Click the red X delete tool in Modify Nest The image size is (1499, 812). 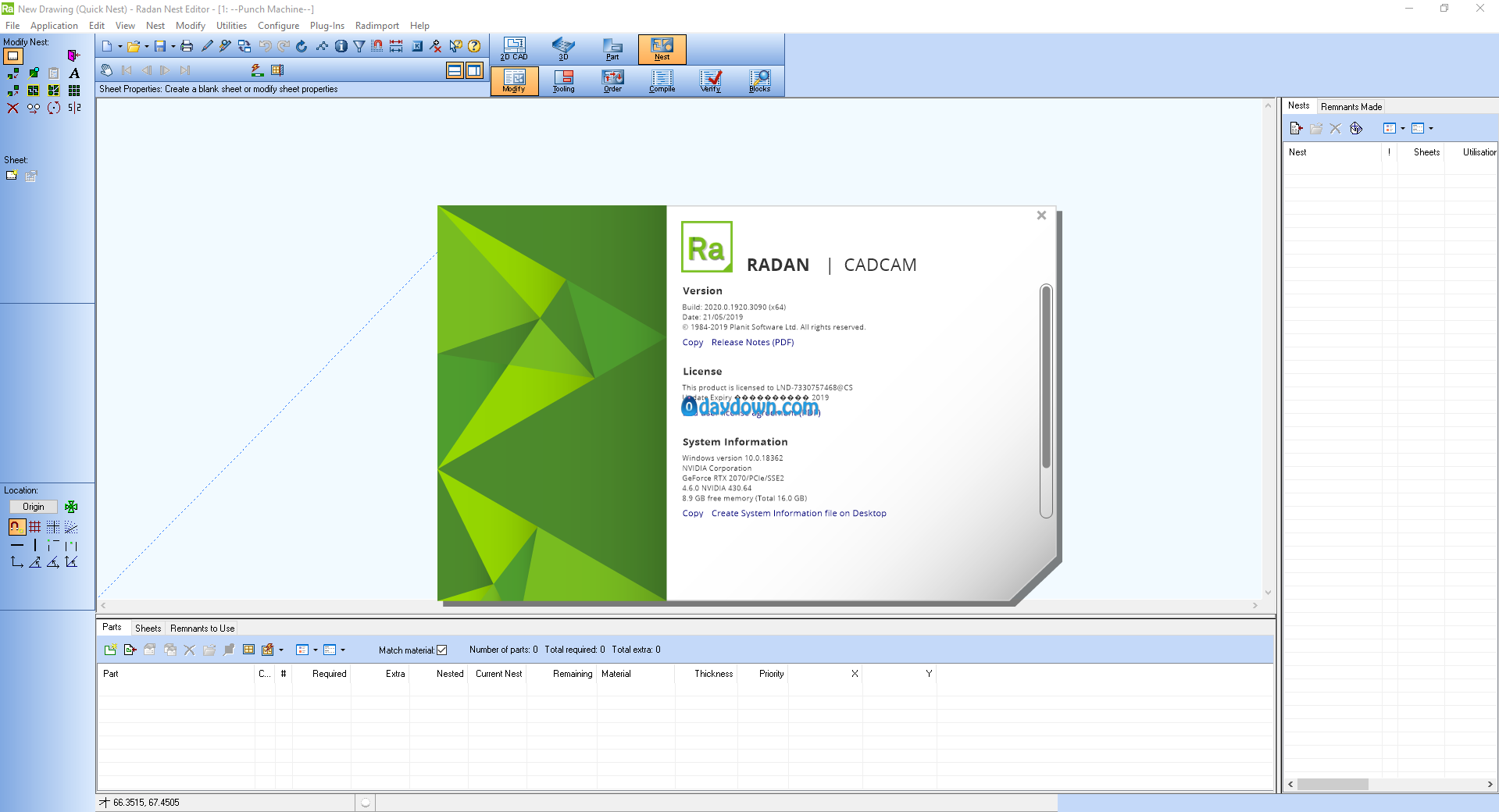pos(13,108)
